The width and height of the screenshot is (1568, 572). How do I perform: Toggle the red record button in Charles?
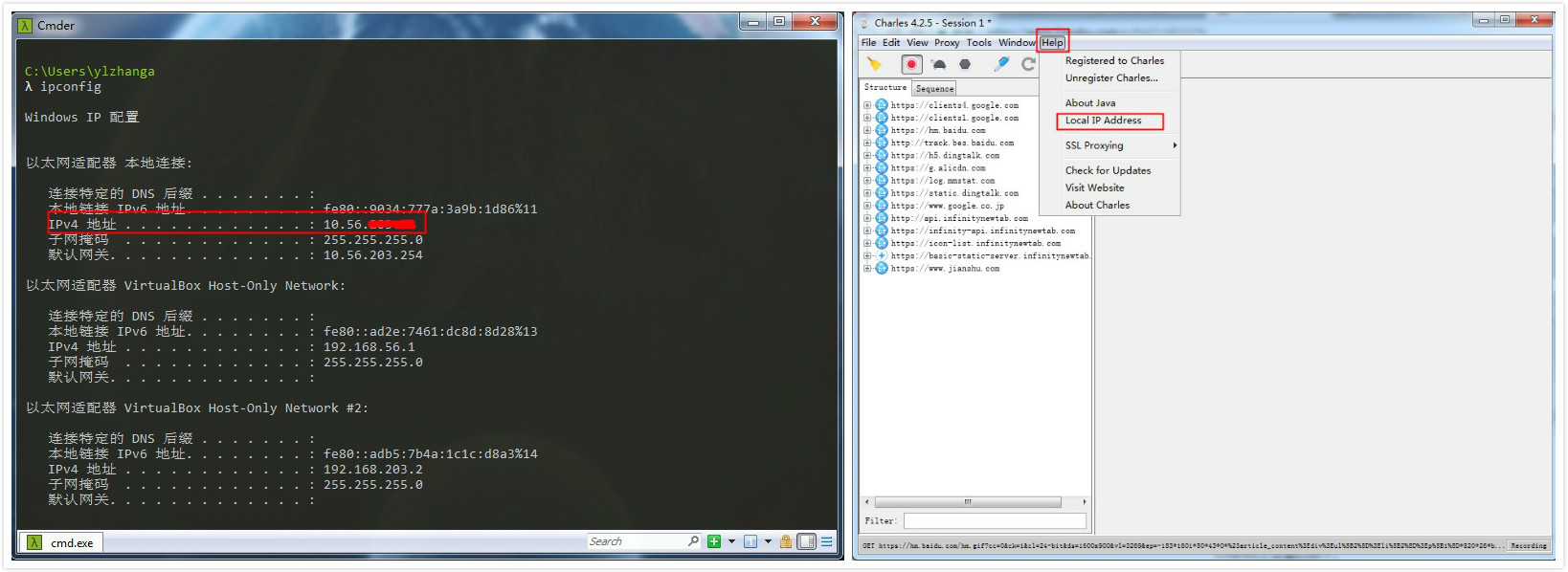pyautogui.click(x=911, y=64)
